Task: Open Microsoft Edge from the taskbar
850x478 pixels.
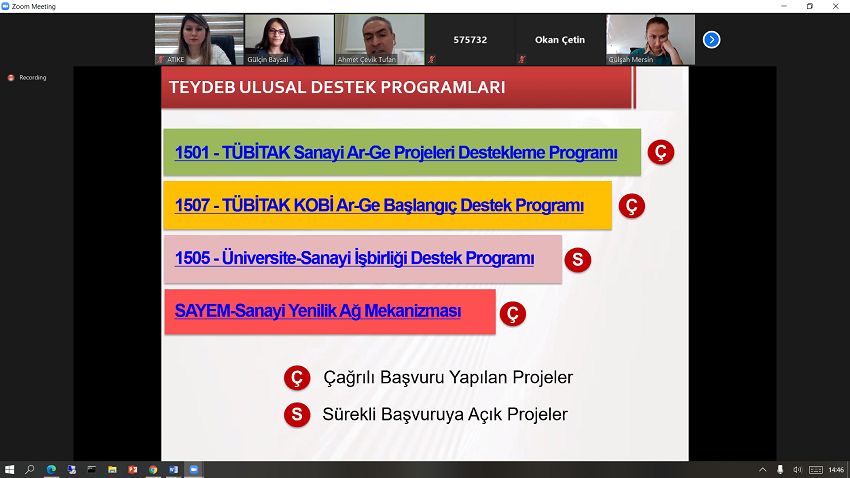Action: [x=51, y=469]
